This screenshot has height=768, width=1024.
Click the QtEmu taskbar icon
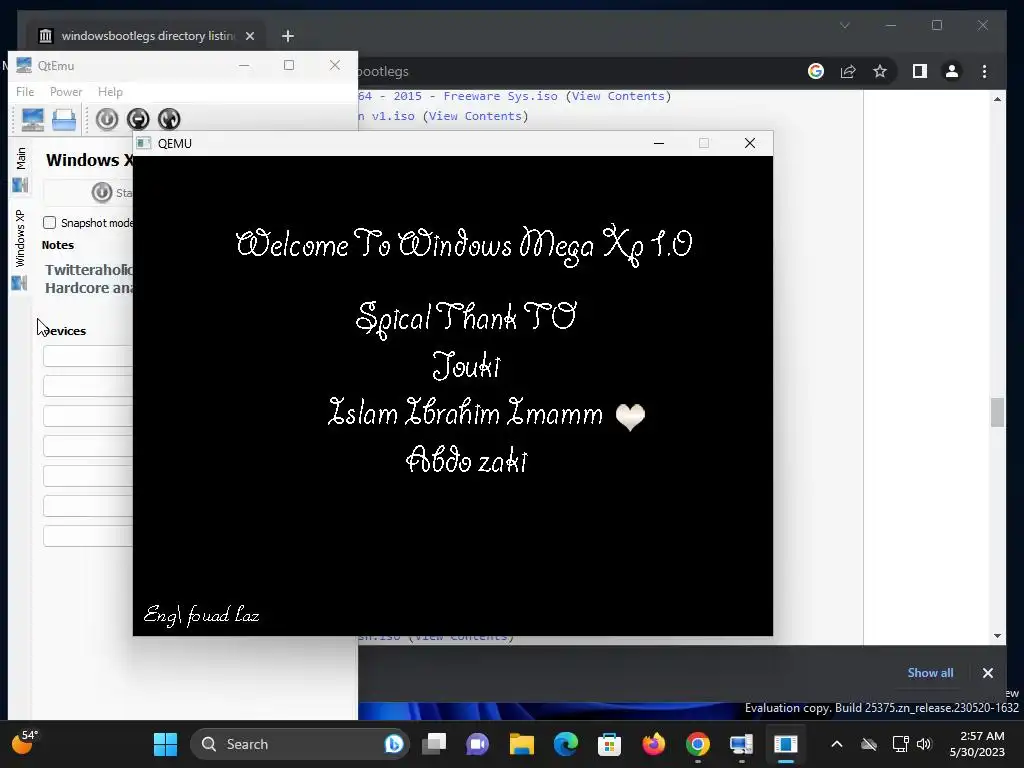741,744
